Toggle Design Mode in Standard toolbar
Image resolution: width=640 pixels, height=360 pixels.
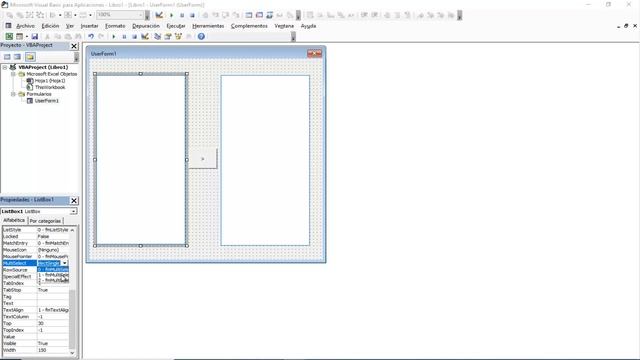144,36
